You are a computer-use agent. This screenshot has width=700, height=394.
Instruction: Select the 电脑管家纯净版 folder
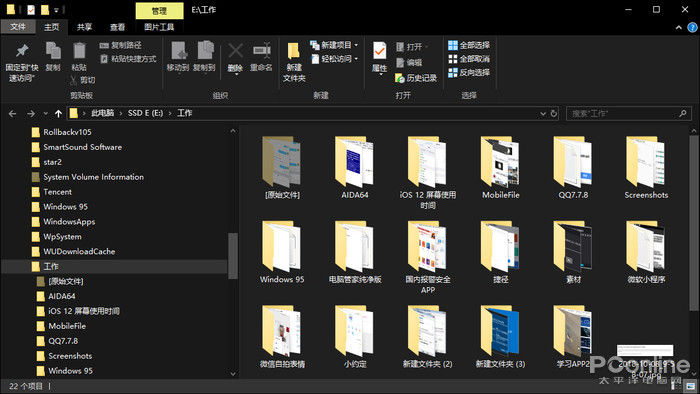pos(355,253)
